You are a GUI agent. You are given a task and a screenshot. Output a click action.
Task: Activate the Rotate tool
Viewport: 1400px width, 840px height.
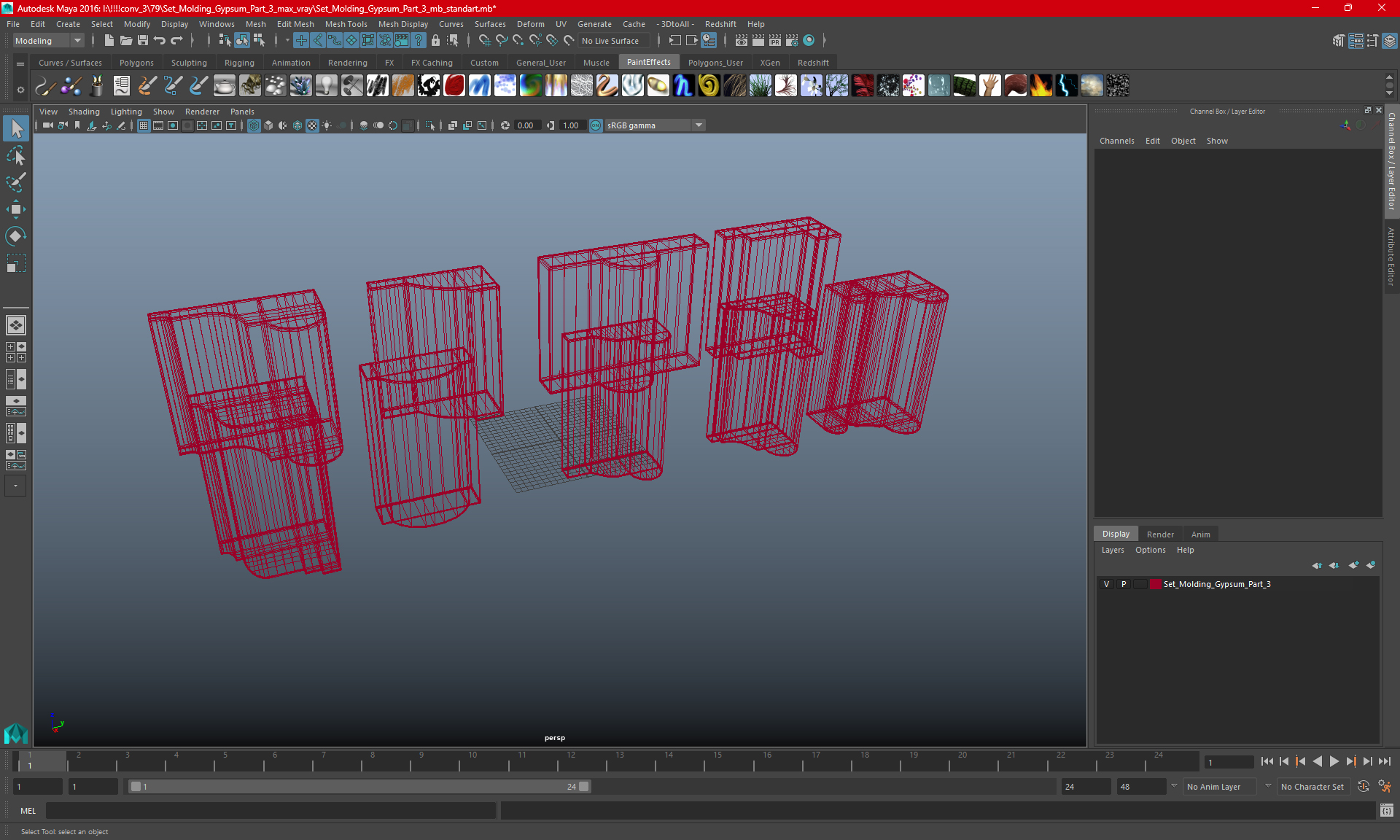pyautogui.click(x=15, y=236)
